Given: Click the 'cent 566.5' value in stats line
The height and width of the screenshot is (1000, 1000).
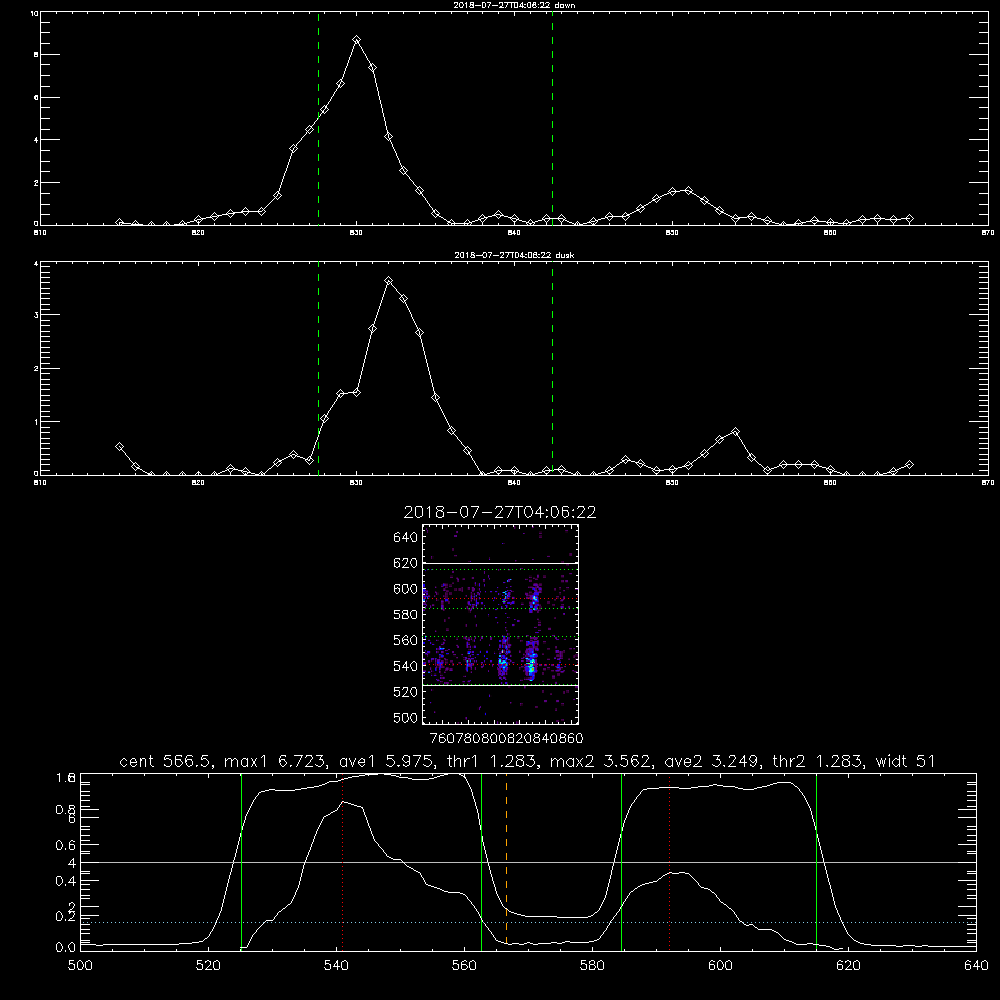Looking at the screenshot, I should tap(166, 761).
